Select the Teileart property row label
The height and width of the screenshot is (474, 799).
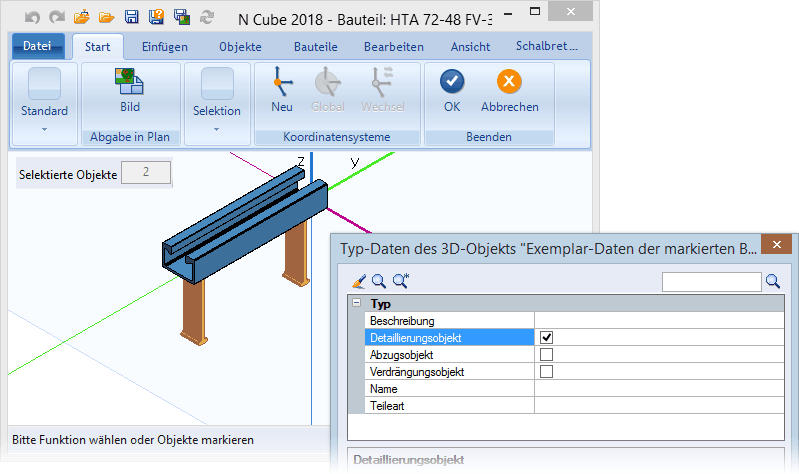click(449, 406)
